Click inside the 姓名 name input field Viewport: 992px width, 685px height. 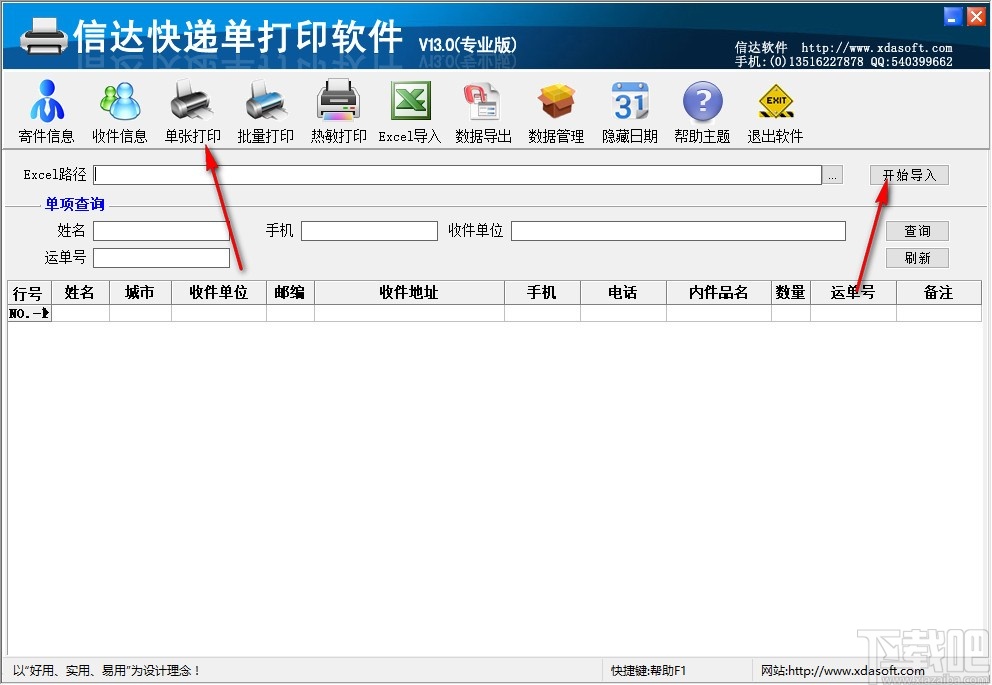pos(161,230)
